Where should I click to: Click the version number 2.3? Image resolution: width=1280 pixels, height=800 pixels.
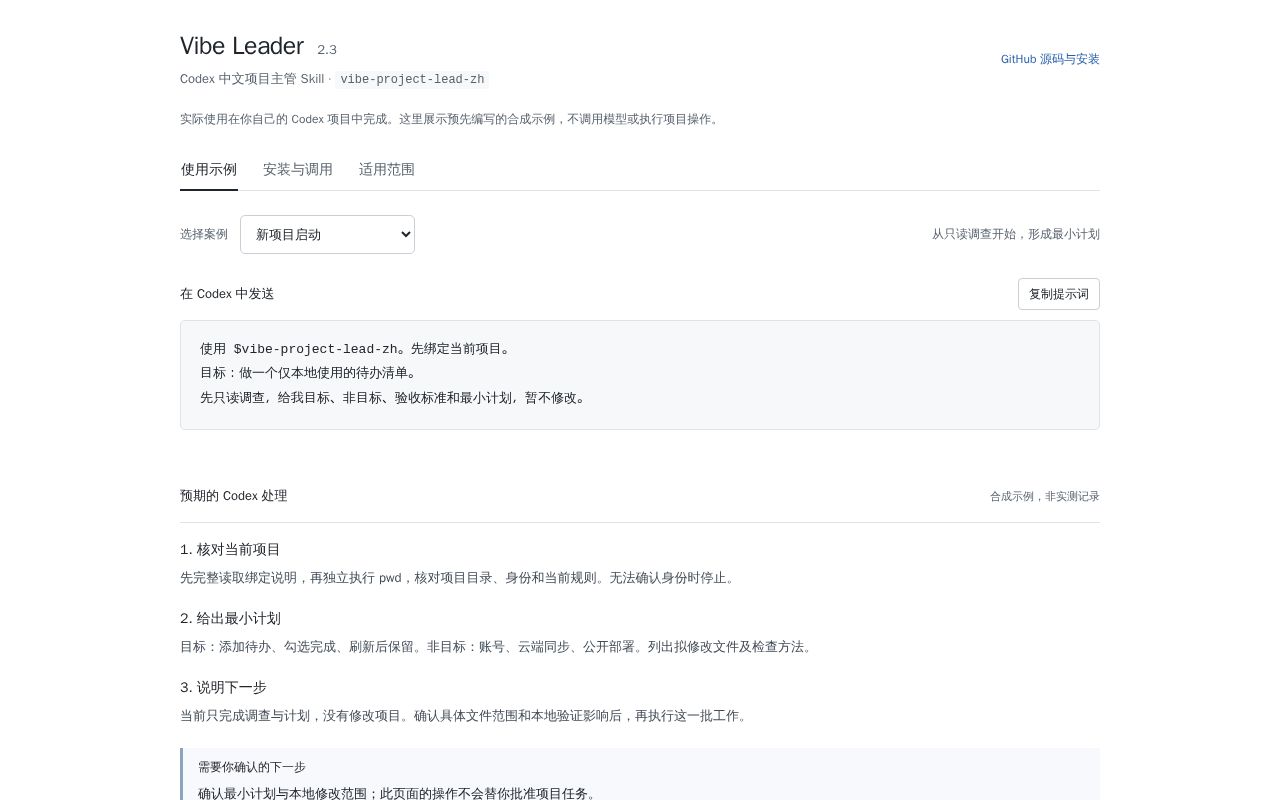click(327, 49)
